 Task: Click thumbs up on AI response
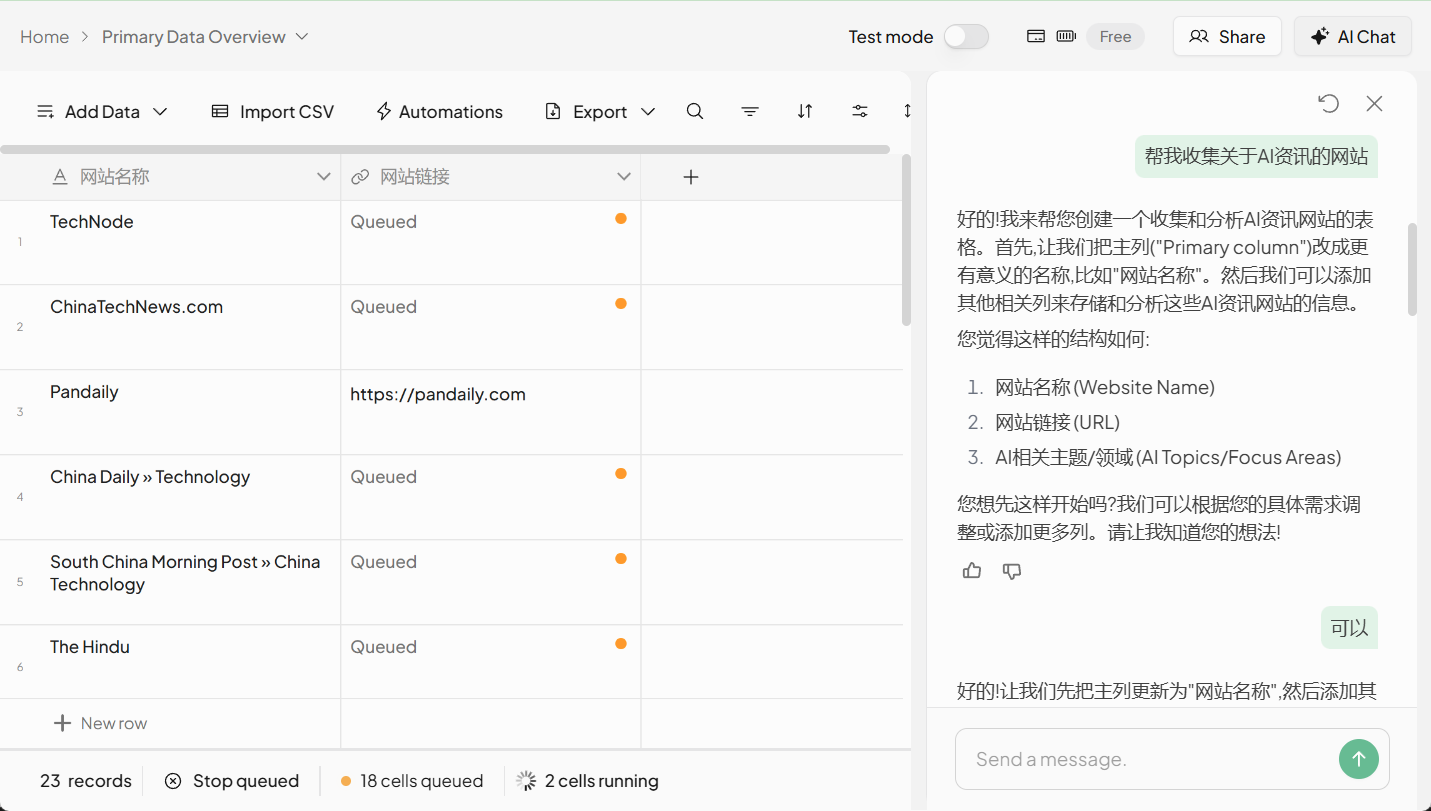[972, 571]
